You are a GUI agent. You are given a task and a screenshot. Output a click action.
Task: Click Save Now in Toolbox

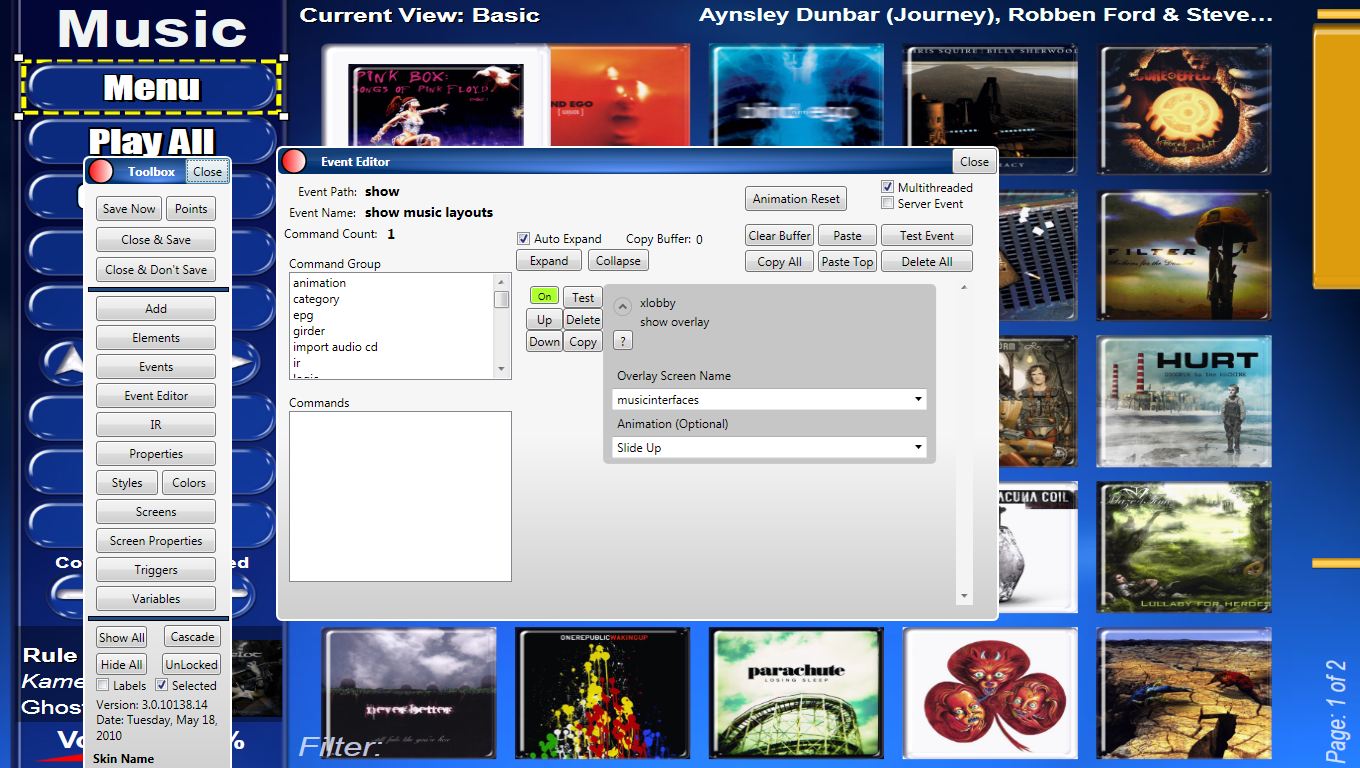point(129,209)
